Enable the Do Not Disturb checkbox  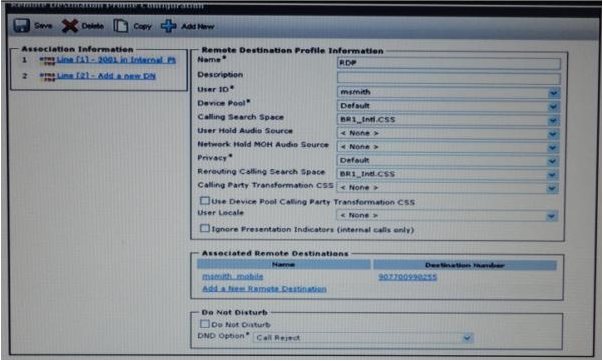click(205, 324)
